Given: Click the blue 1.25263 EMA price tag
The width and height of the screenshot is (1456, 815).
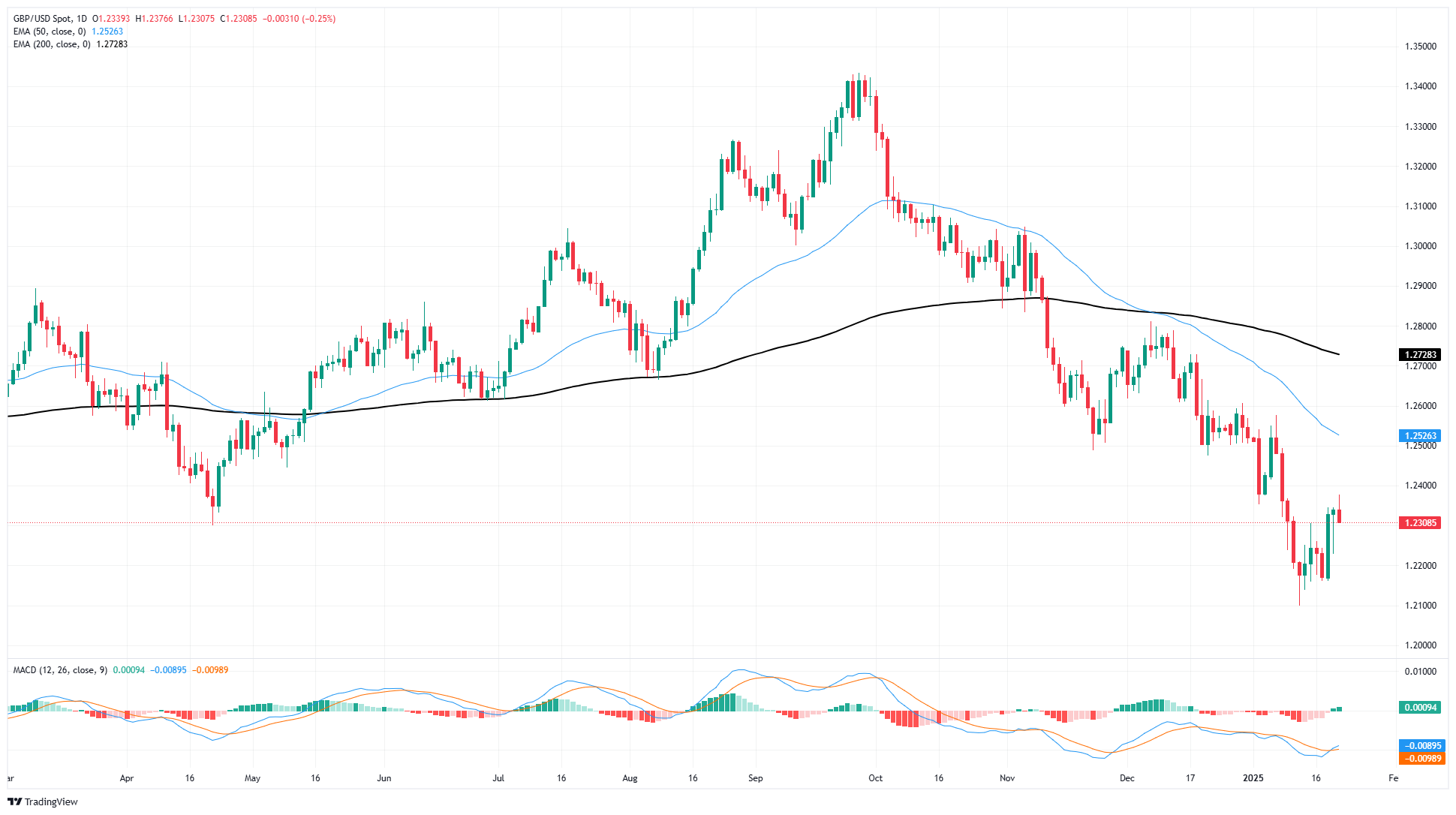Looking at the screenshot, I should point(1419,436).
